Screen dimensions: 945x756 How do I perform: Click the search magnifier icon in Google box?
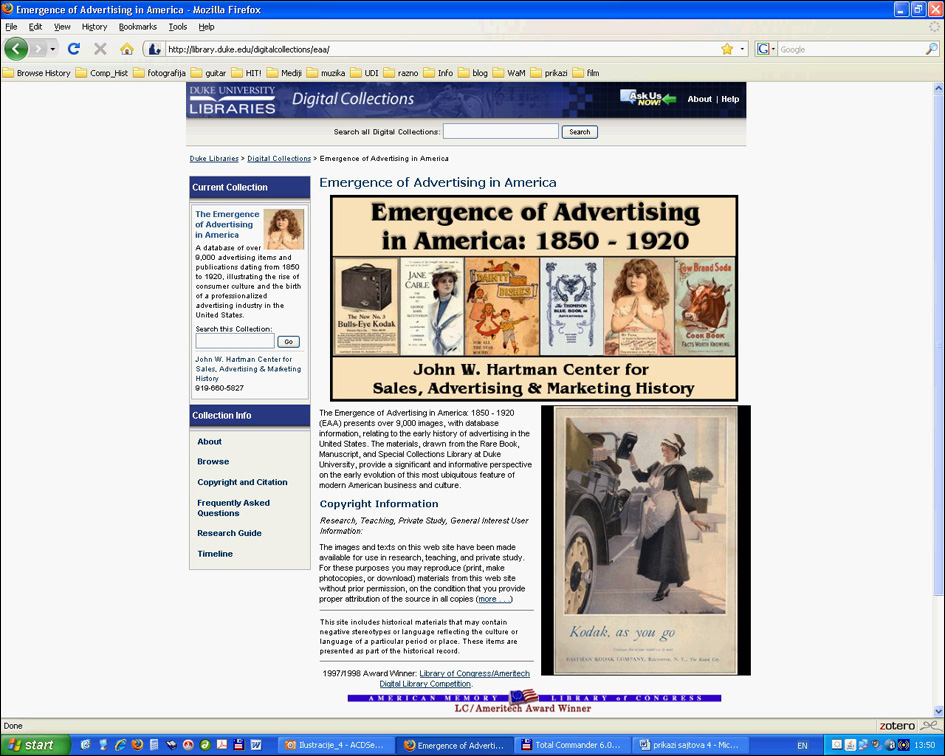[931, 49]
